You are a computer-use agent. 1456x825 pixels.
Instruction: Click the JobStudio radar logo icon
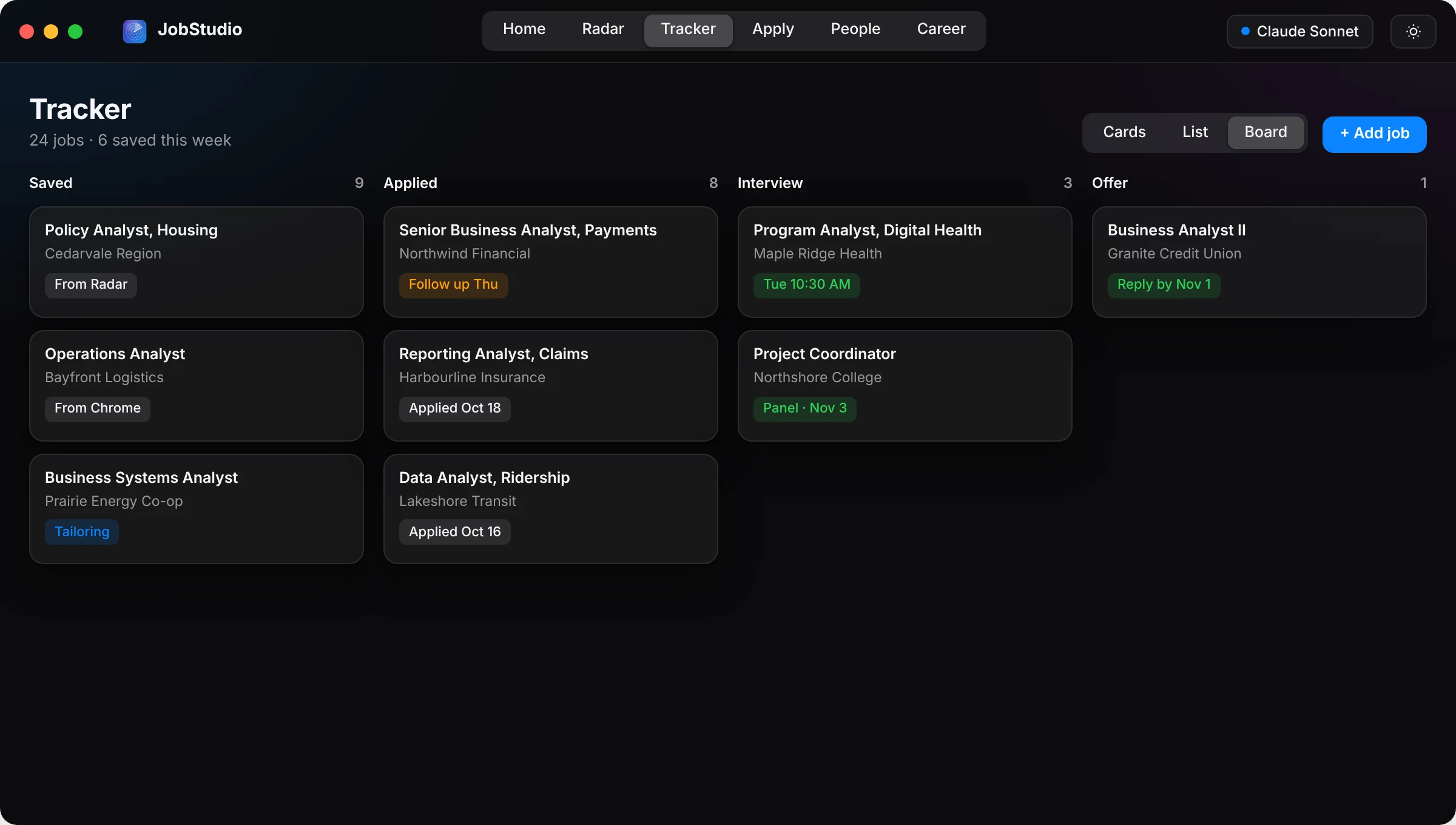[134, 31]
